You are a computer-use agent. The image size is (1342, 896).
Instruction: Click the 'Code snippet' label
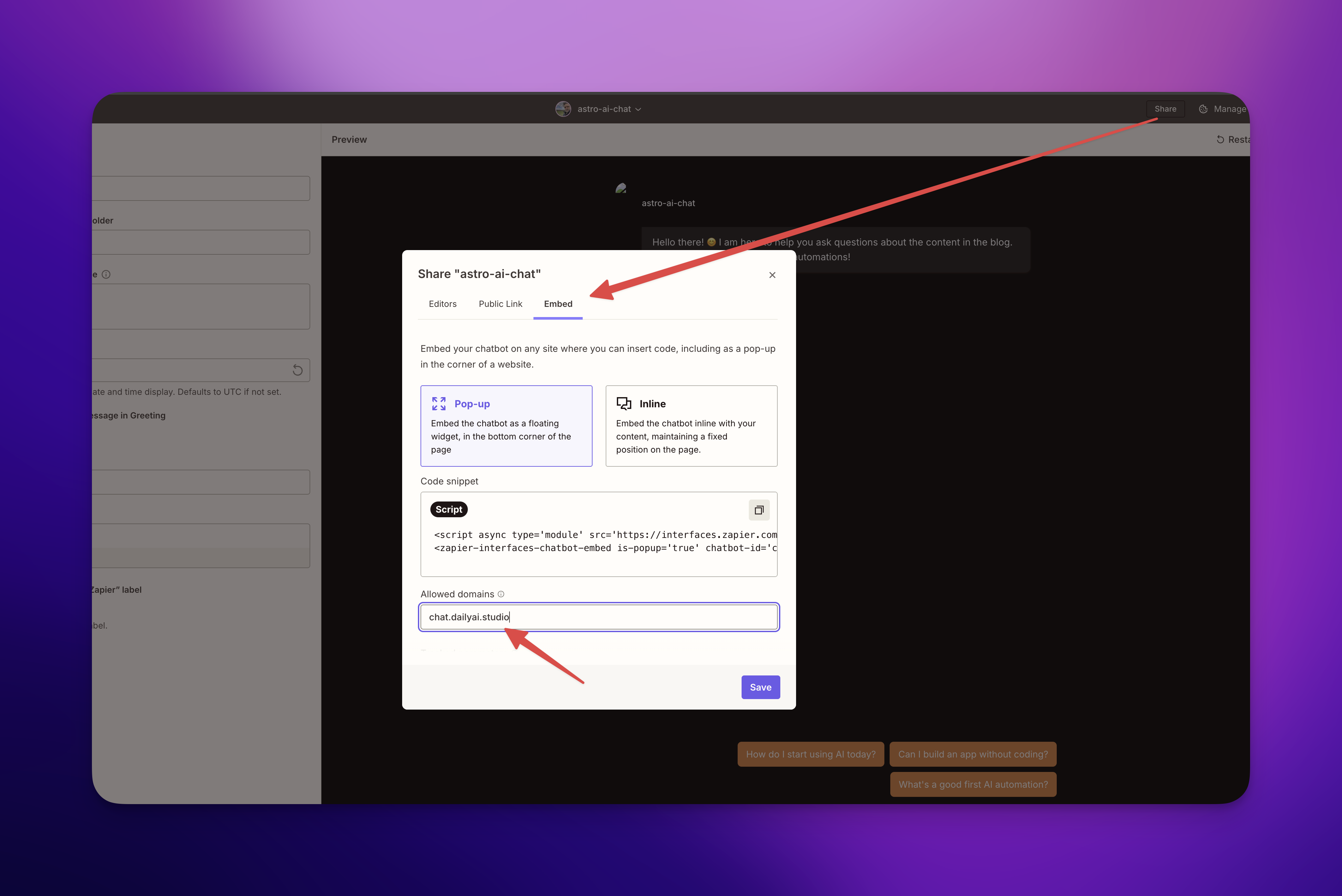click(x=449, y=481)
